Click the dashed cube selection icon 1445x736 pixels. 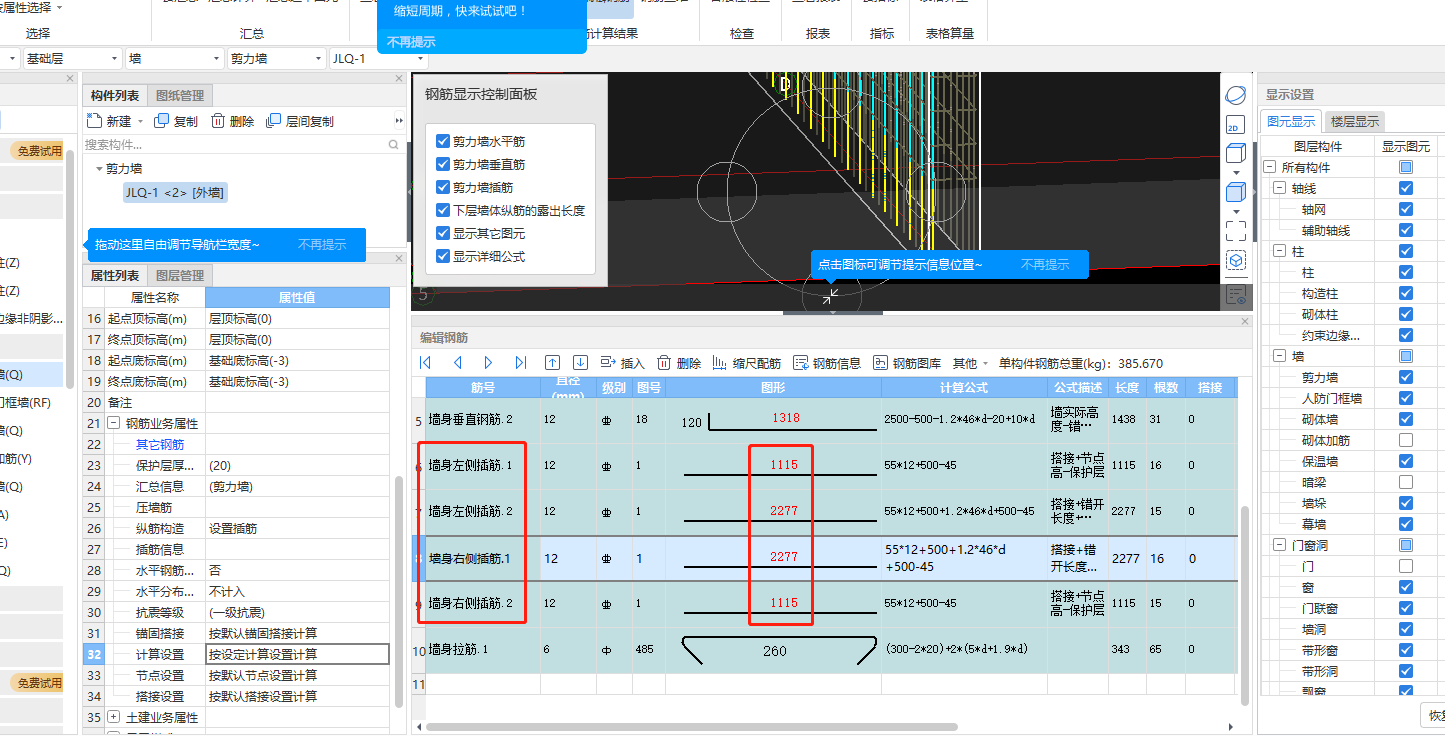click(x=1236, y=260)
